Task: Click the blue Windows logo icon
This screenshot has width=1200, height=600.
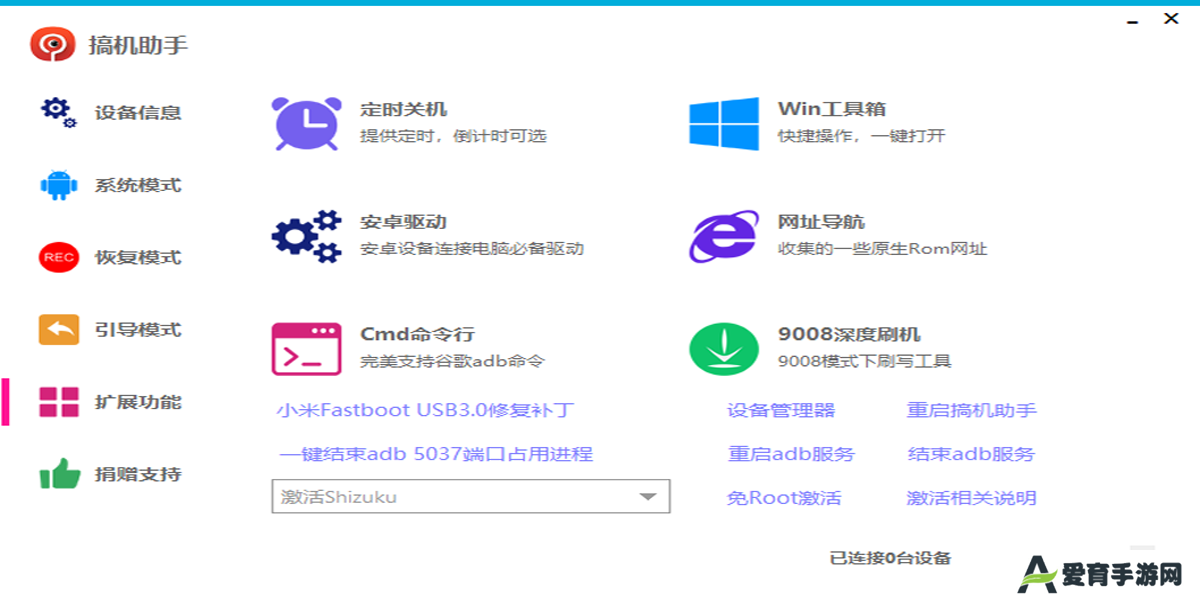Action: 724,123
